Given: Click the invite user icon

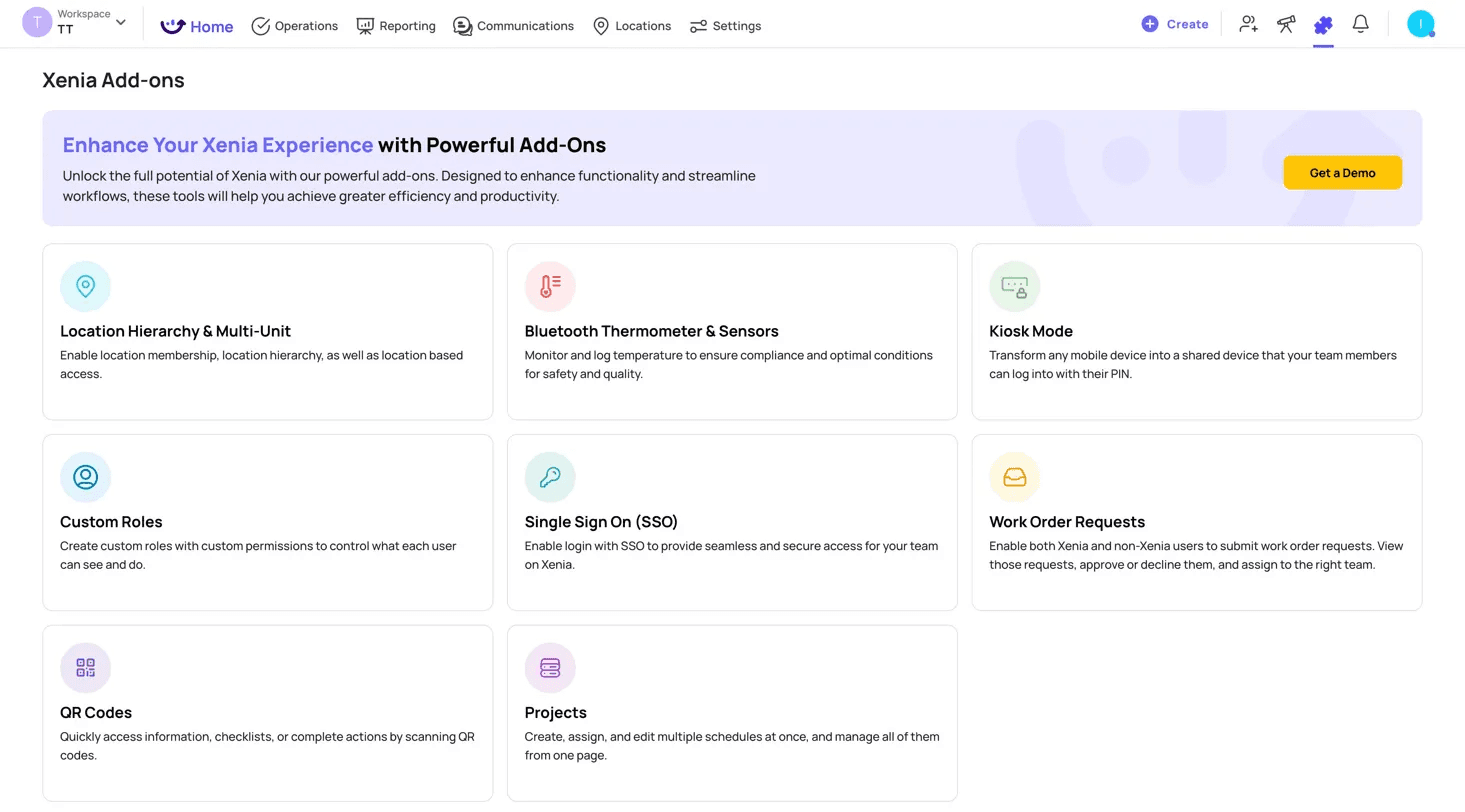Looking at the screenshot, I should 1248,24.
